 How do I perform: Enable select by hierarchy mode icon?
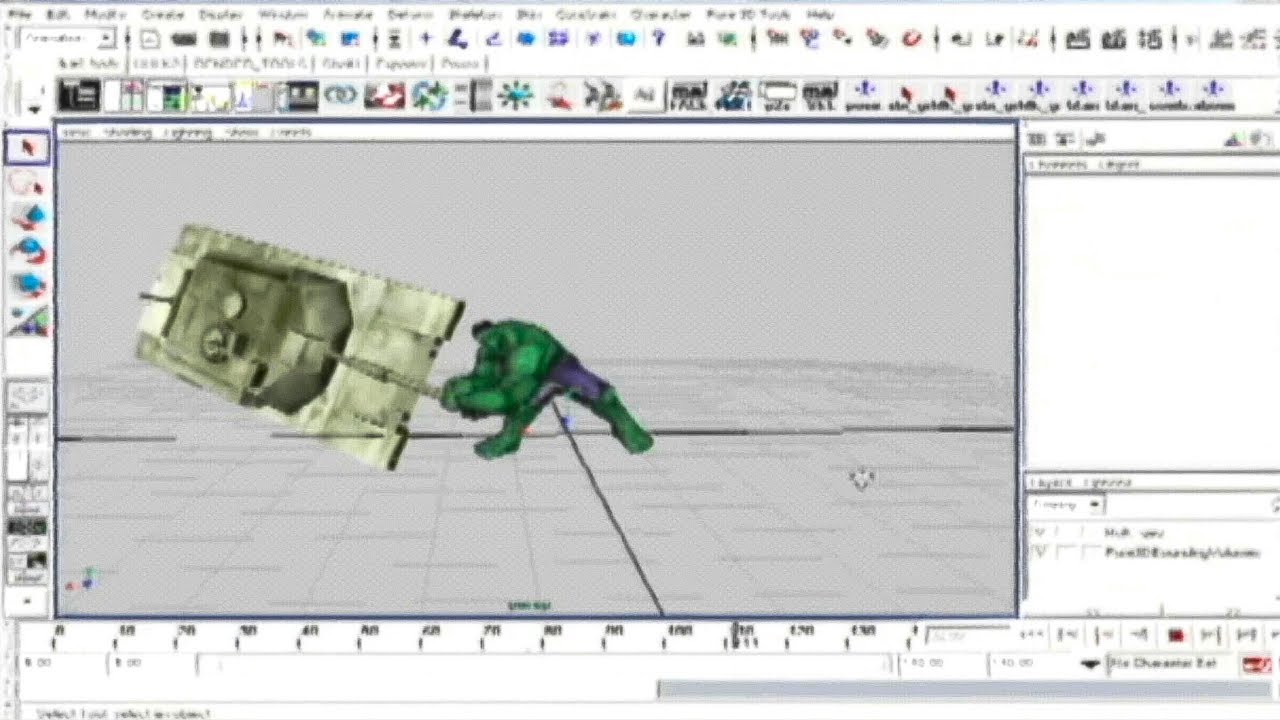click(x=284, y=39)
